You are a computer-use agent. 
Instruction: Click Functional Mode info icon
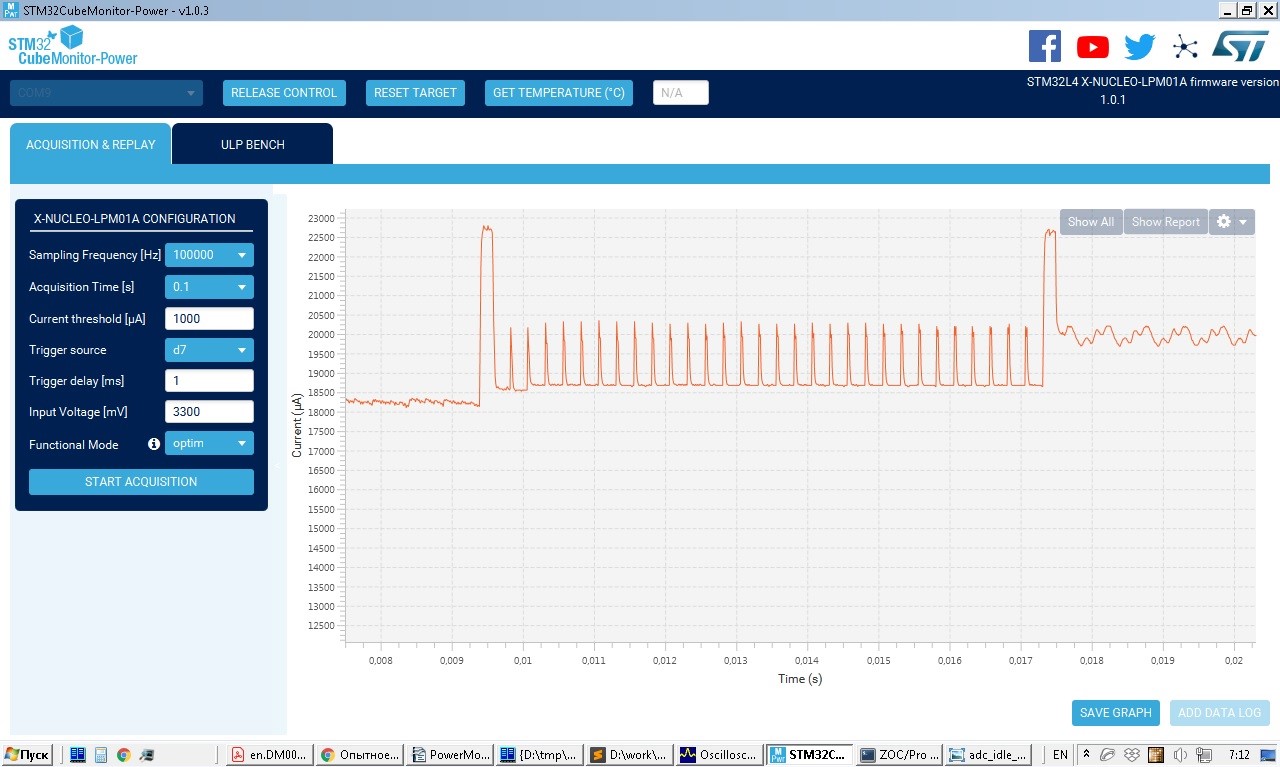(x=154, y=444)
